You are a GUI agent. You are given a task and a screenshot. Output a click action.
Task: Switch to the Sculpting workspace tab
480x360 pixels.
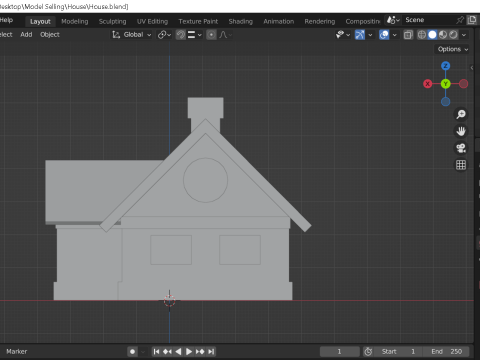pos(112,21)
